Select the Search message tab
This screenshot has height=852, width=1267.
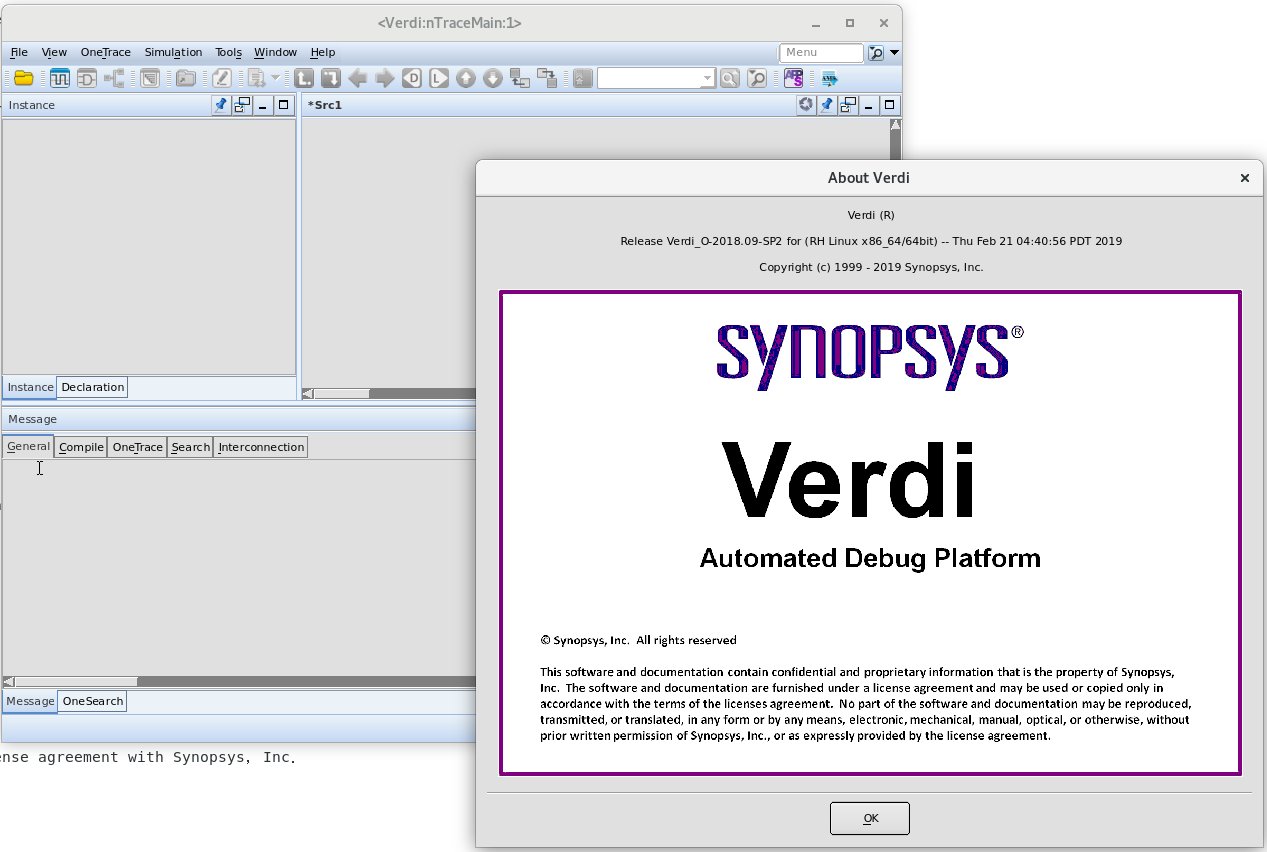click(x=190, y=447)
